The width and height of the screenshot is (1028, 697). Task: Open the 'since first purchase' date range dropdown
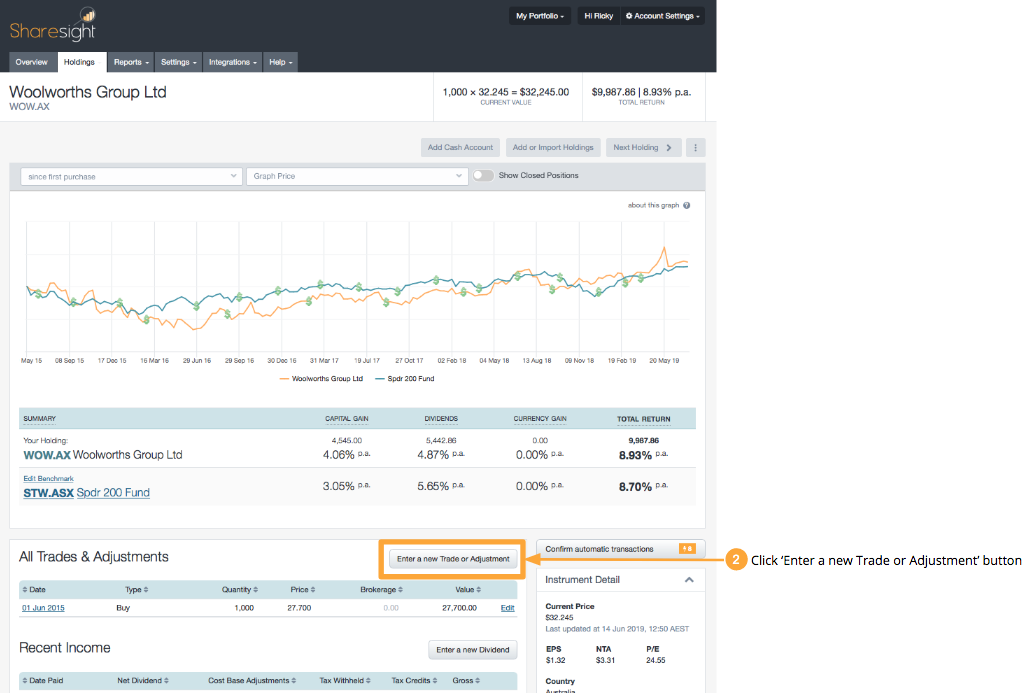(131, 176)
